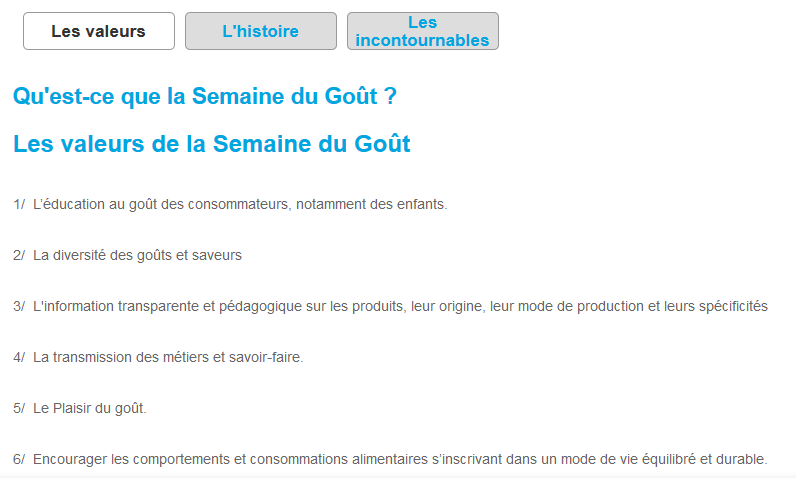Screen dimensions: 796x478
Task: Click the 4/ list number
Action: [x=19, y=357]
